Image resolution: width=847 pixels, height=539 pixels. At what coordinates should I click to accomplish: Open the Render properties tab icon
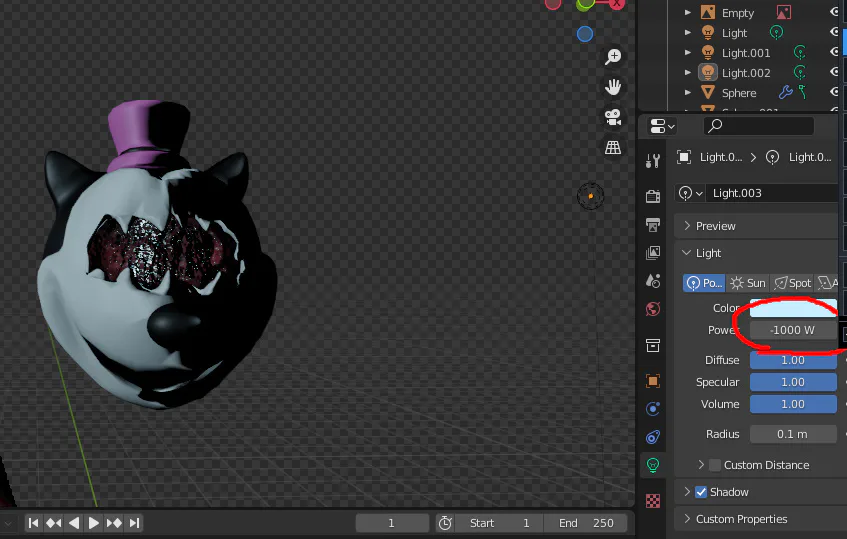coord(653,196)
